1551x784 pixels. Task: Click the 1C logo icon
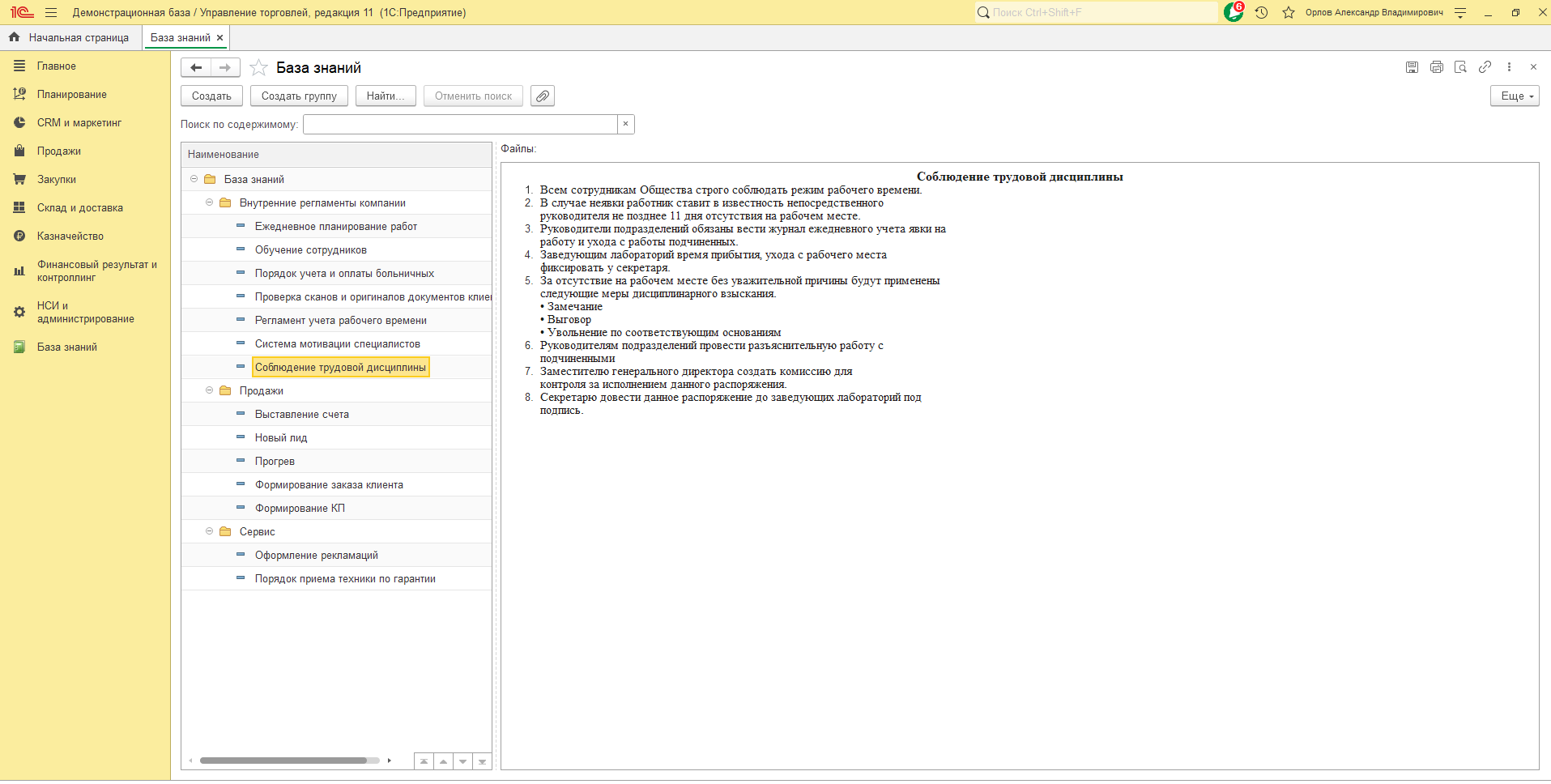coord(22,12)
